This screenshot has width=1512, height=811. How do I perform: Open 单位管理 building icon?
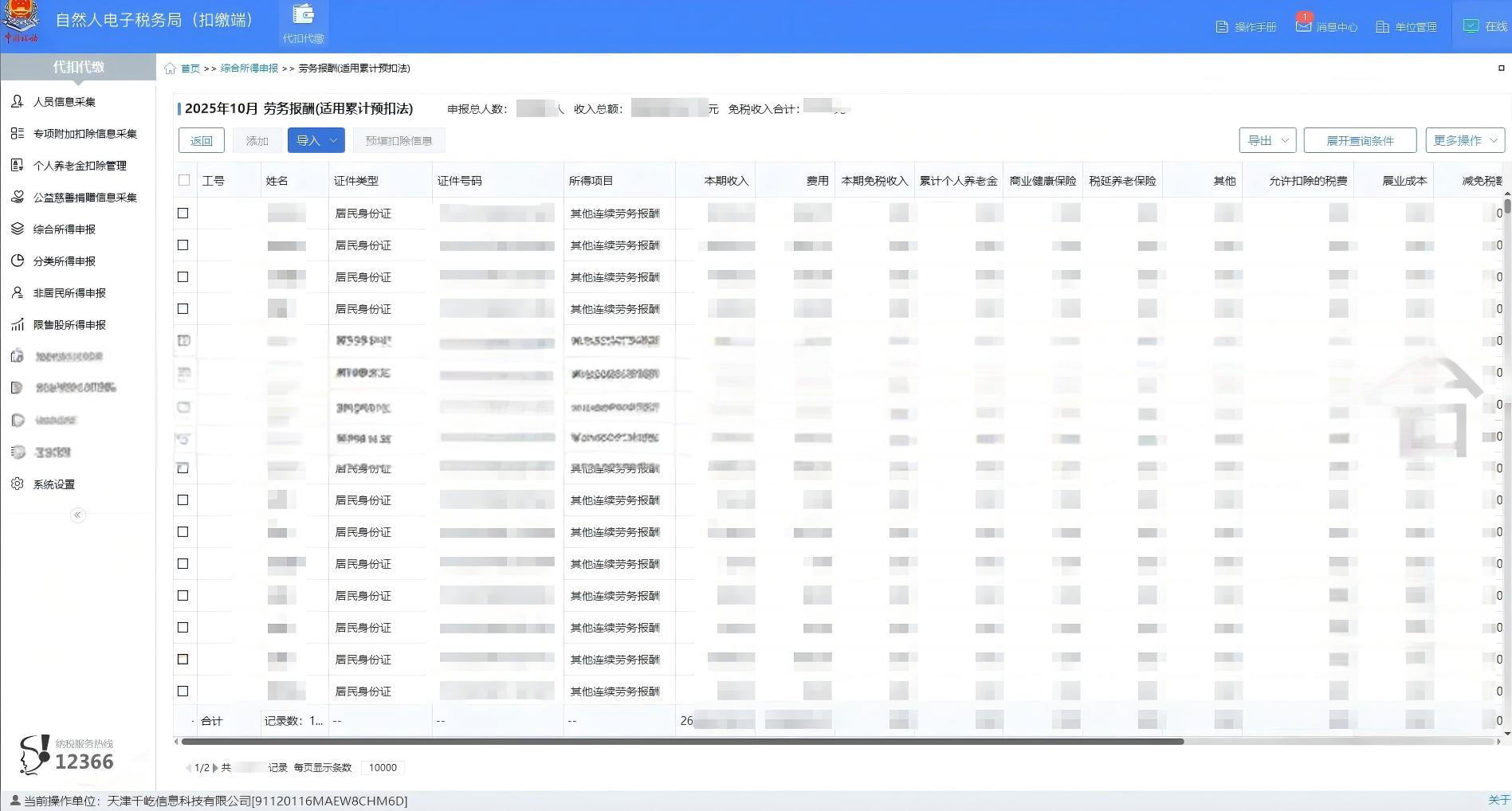point(1383,27)
